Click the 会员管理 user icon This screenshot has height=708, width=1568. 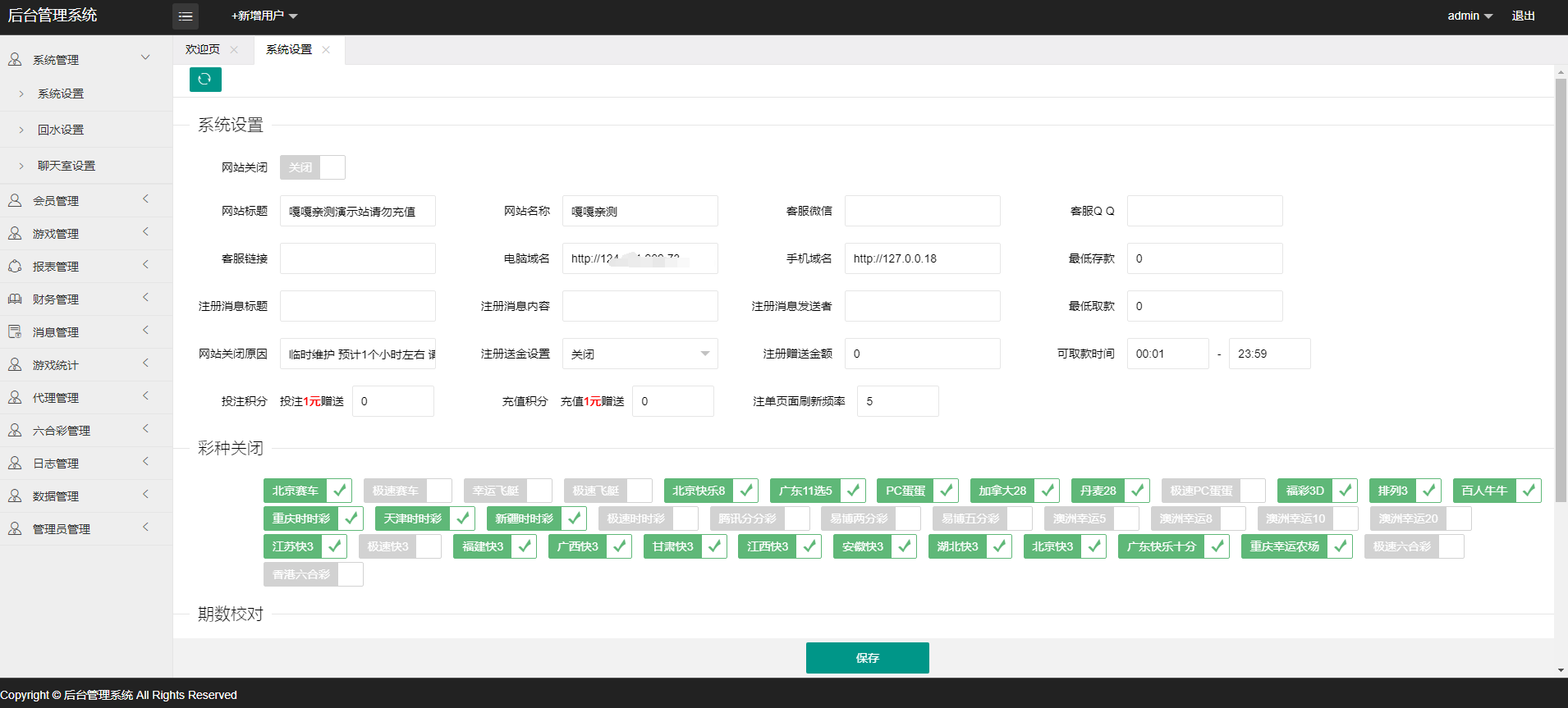[x=15, y=201]
